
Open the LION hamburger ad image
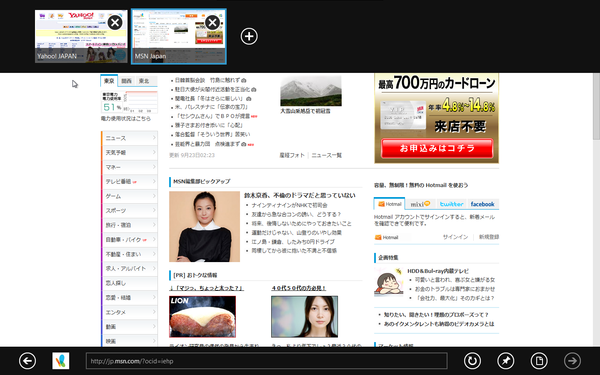pos(202,316)
